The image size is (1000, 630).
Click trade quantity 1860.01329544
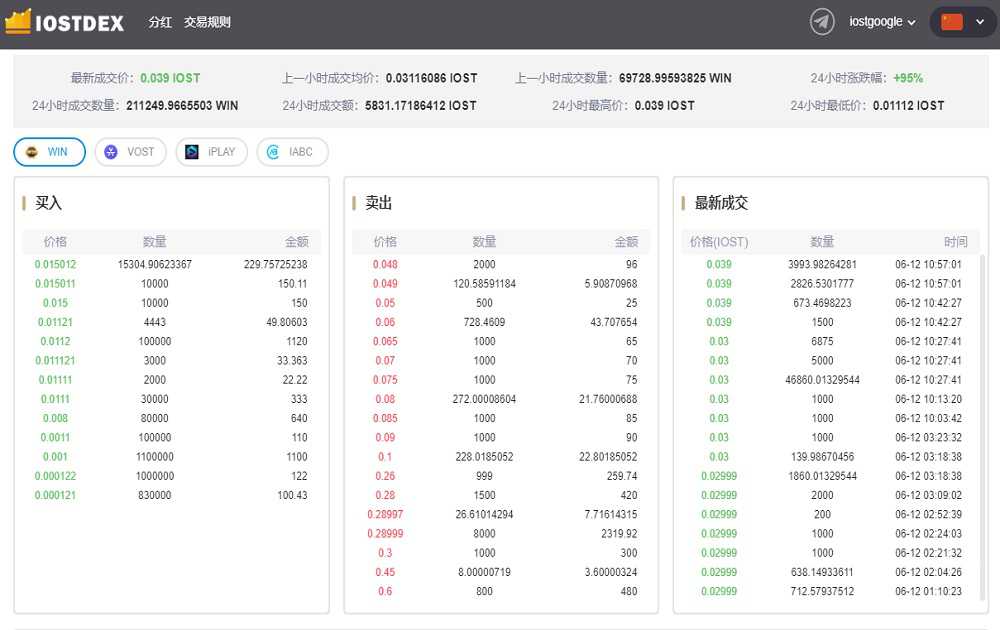(x=822, y=476)
